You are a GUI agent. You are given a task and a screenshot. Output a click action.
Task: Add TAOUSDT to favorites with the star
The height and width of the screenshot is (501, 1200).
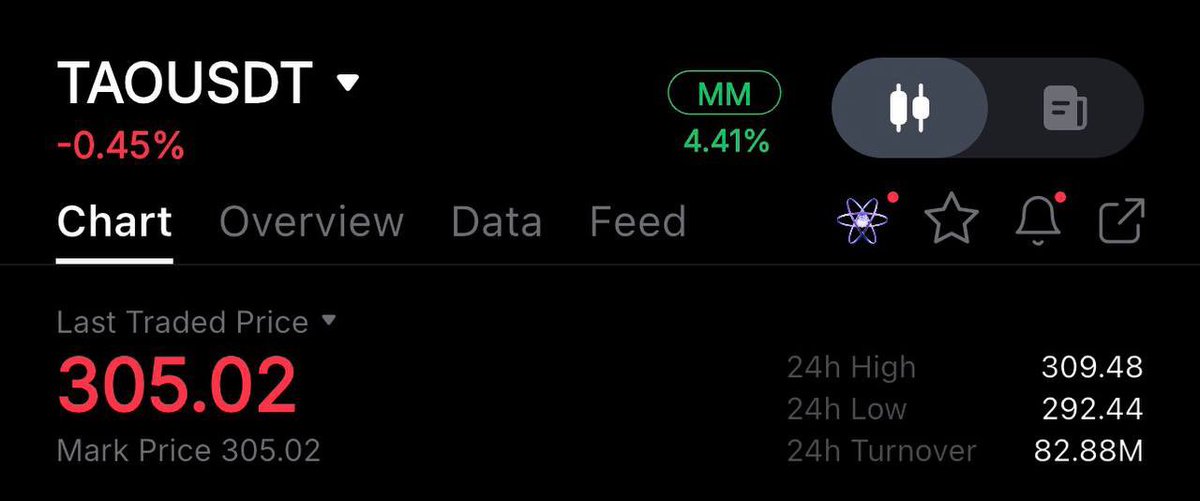coord(950,220)
